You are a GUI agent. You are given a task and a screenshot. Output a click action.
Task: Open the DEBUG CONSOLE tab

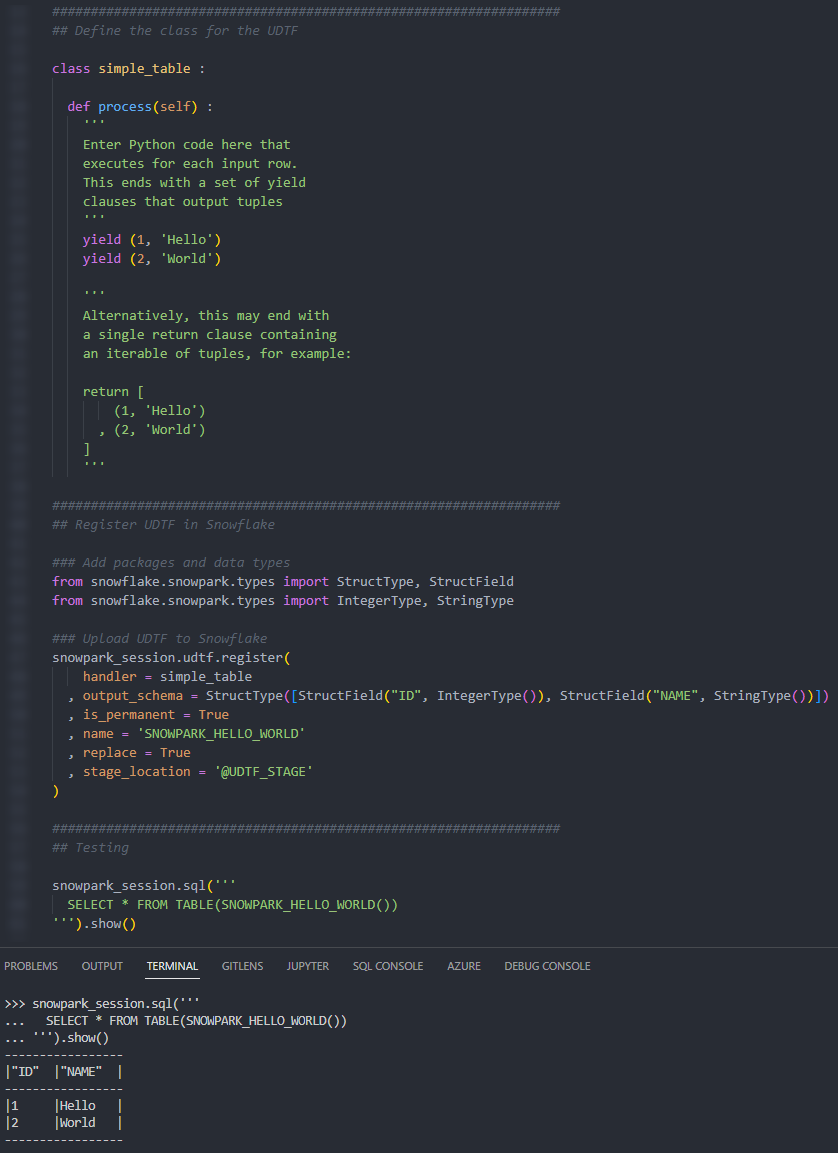[x=548, y=966]
